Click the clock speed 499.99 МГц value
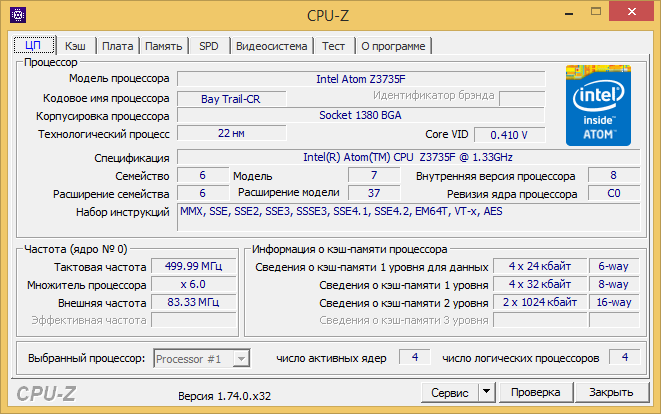Screen dimensions: 661x414 coord(193,266)
